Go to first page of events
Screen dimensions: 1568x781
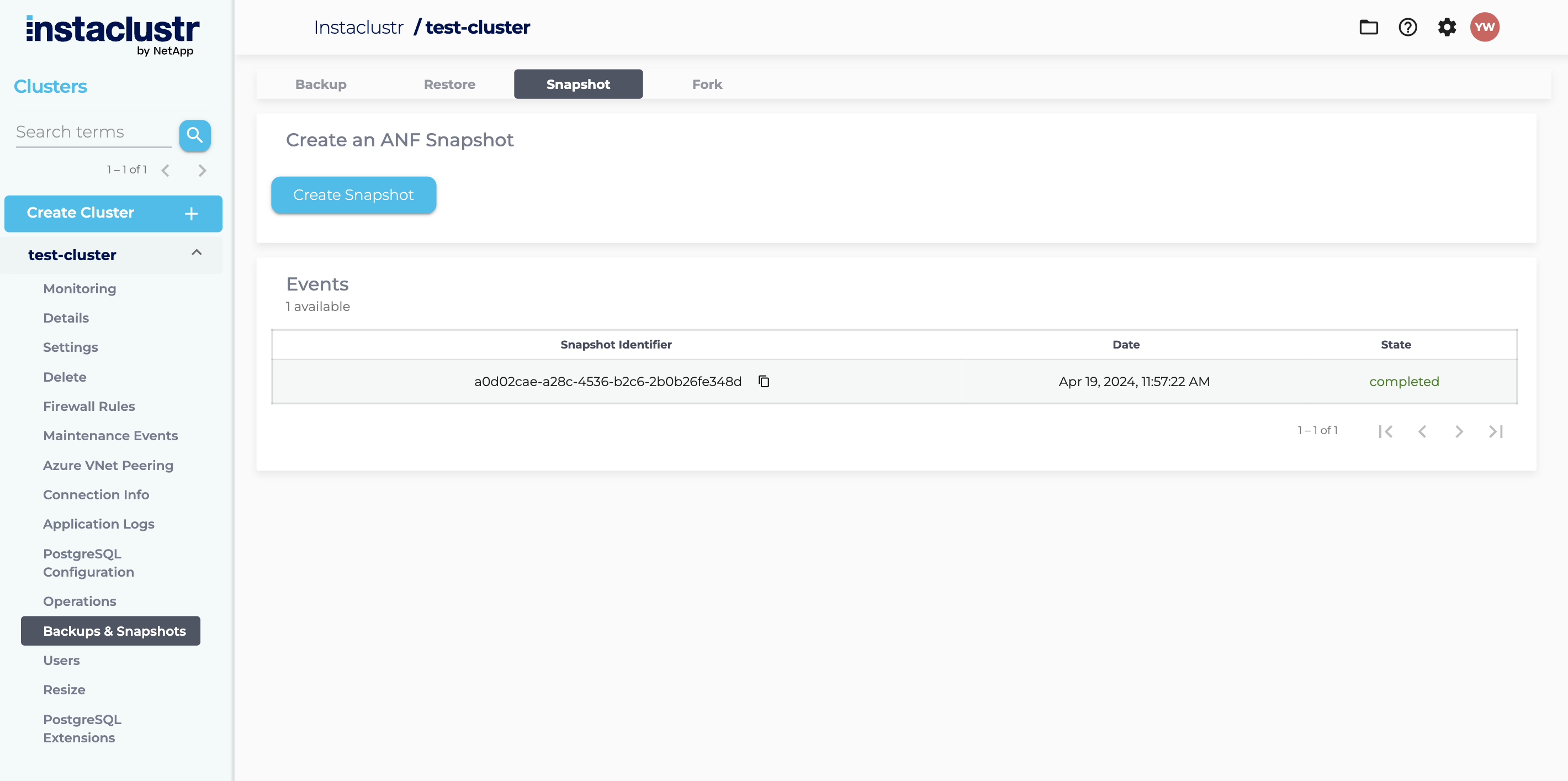tap(1385, 431)
